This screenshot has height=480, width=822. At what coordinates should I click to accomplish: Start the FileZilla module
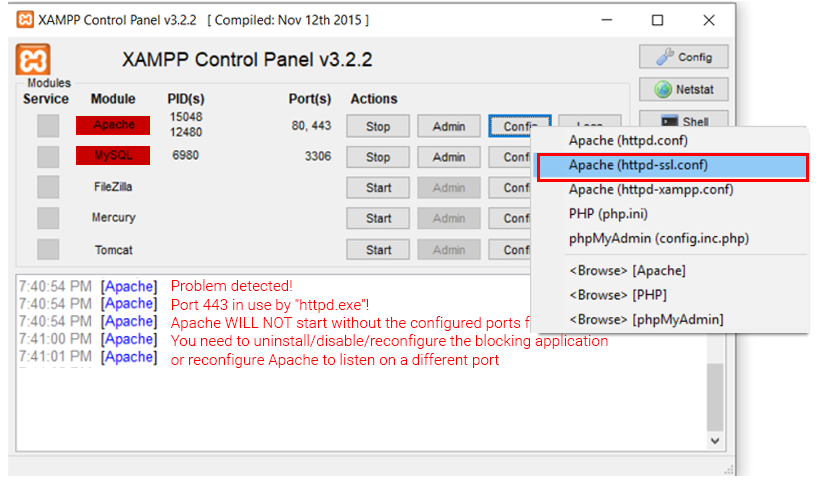378,188
